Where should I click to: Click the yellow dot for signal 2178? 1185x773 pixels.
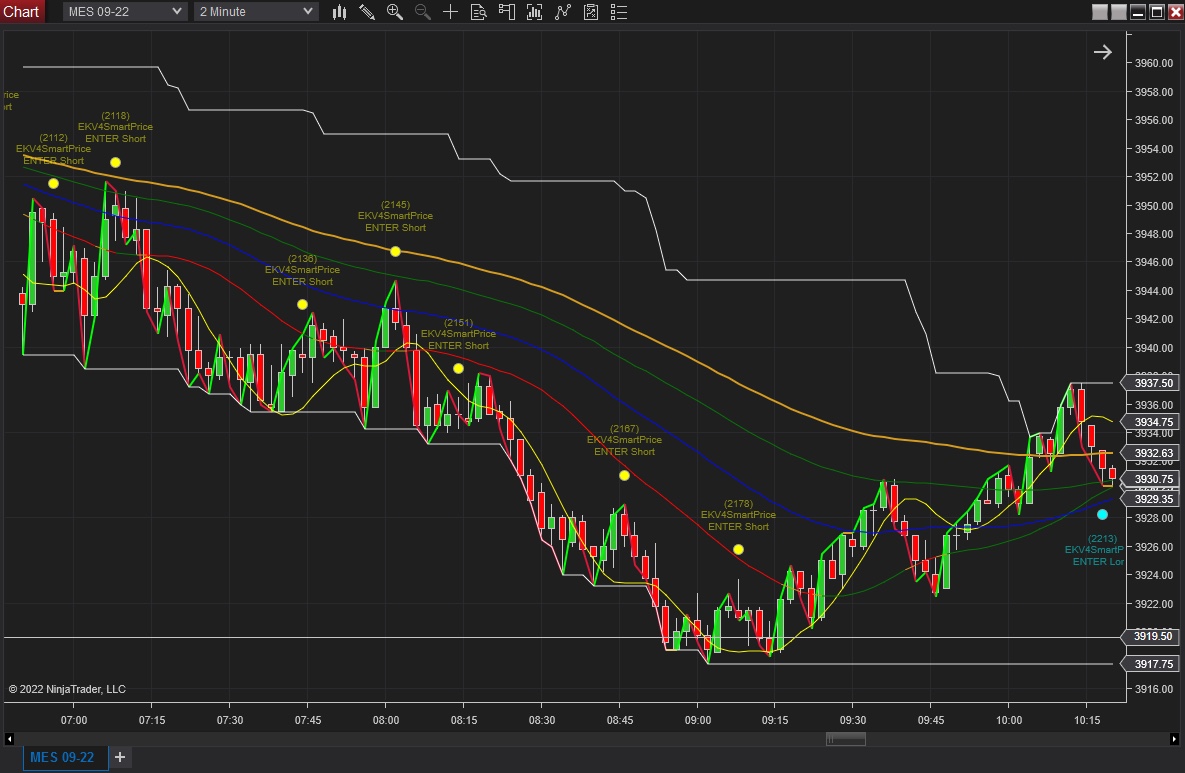click(738, 549)
